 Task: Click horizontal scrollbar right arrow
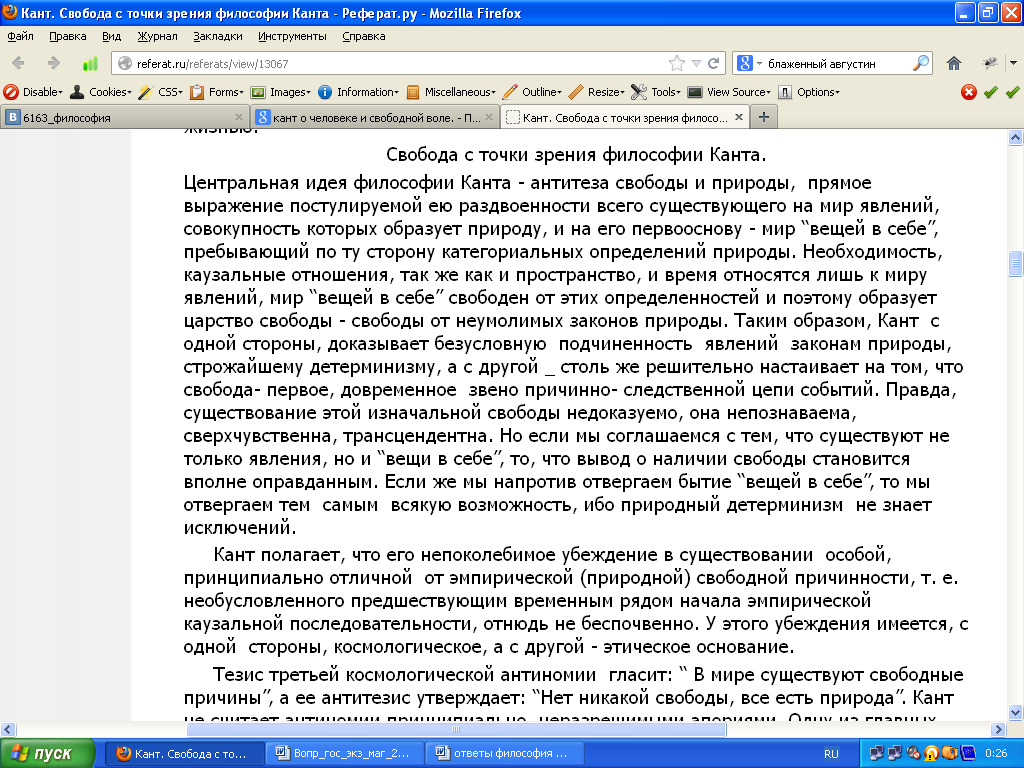[x=998, y=729]
